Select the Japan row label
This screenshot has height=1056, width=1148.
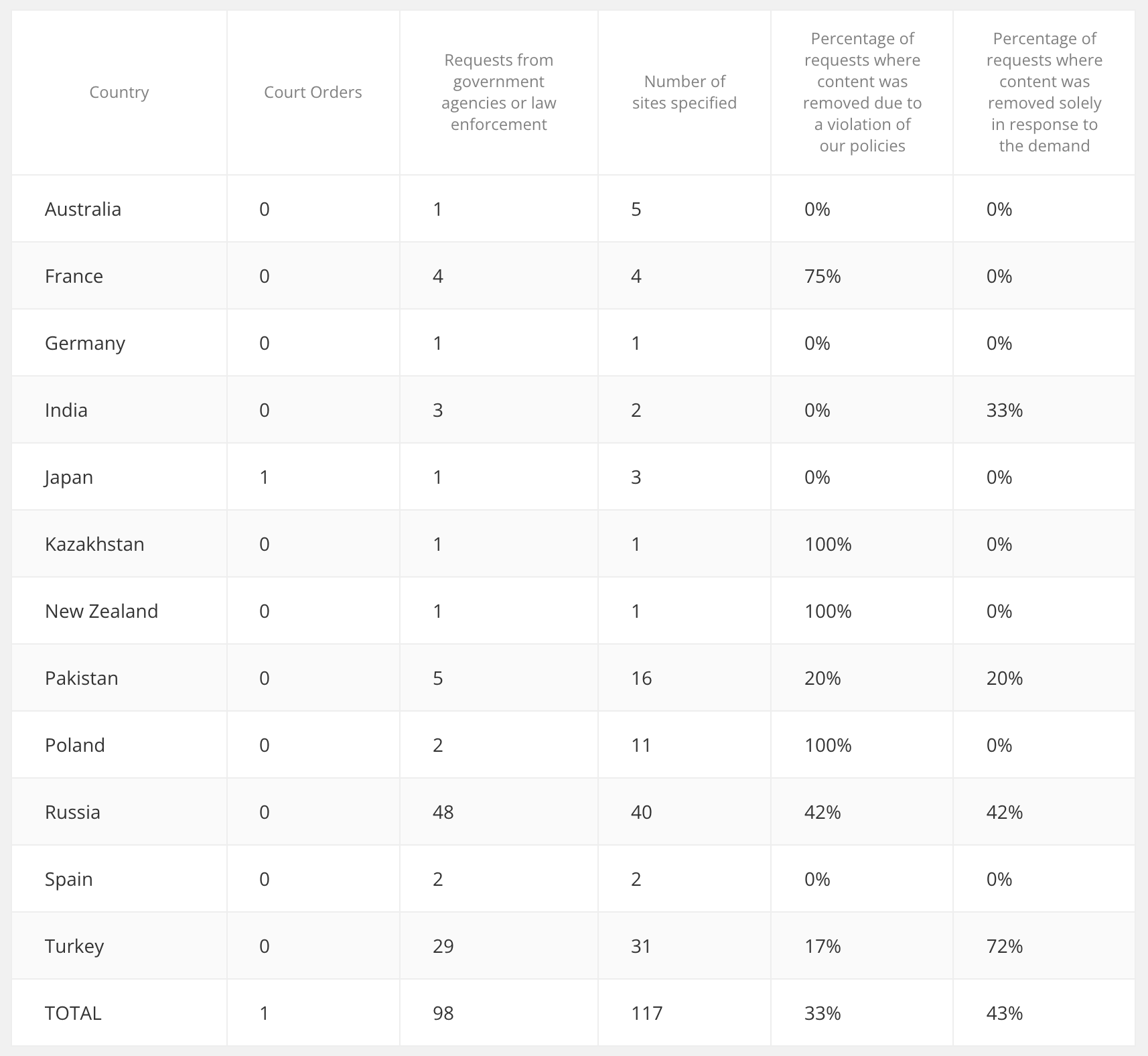pos(69,477)
